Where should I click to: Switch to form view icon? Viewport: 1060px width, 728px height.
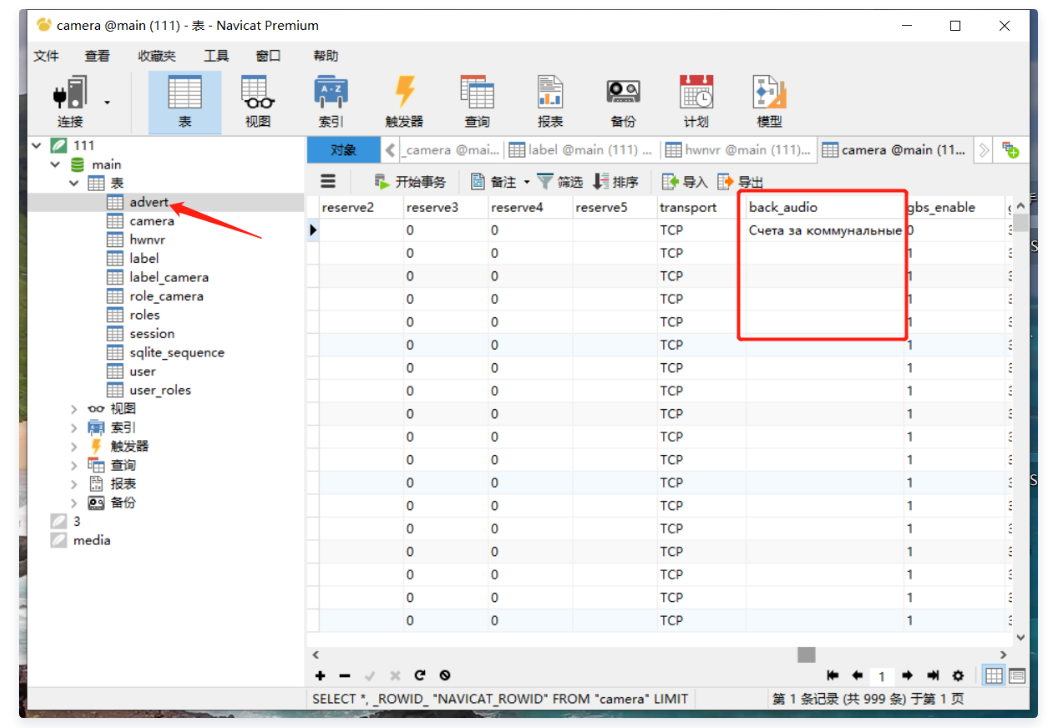(x=1017, y=675)
